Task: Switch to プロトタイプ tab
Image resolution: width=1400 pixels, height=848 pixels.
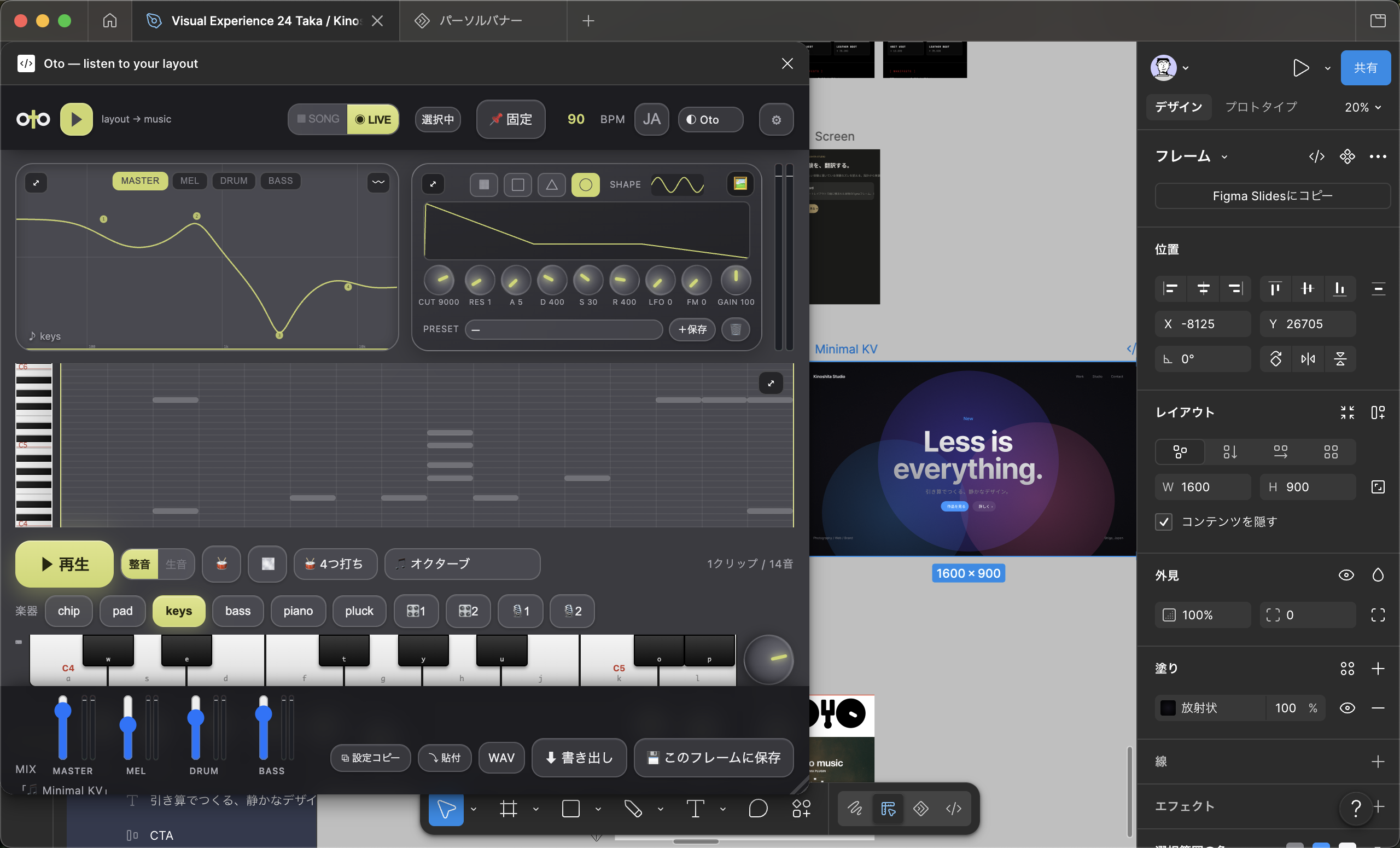Action: pyautogui.click(x=1261, y=107)
